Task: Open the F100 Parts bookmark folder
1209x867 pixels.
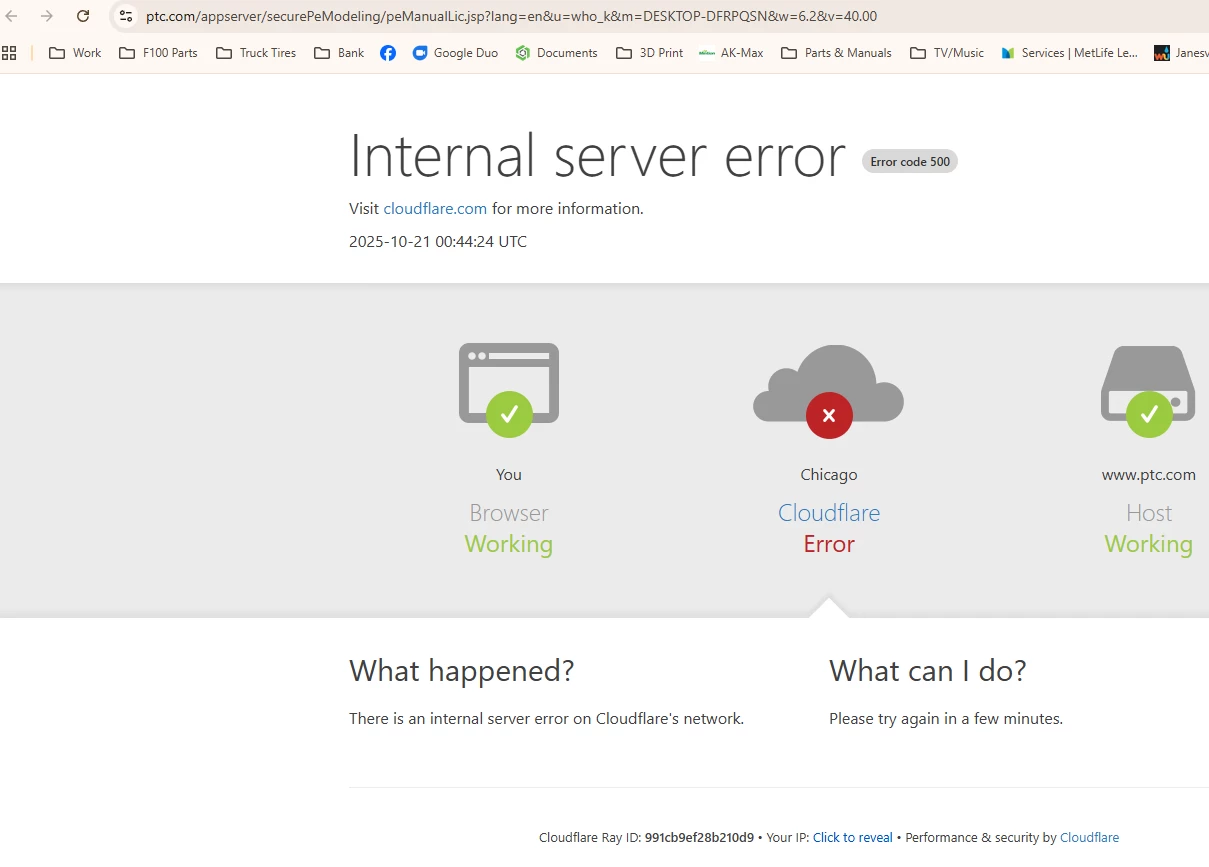Action: coord(158,53)
